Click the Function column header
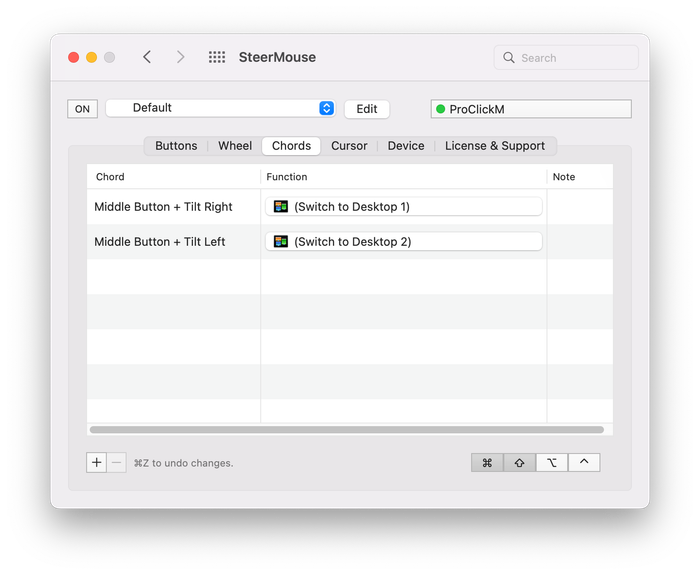The height and width of the screenshot is (575, 700). [x=404, y=177]
